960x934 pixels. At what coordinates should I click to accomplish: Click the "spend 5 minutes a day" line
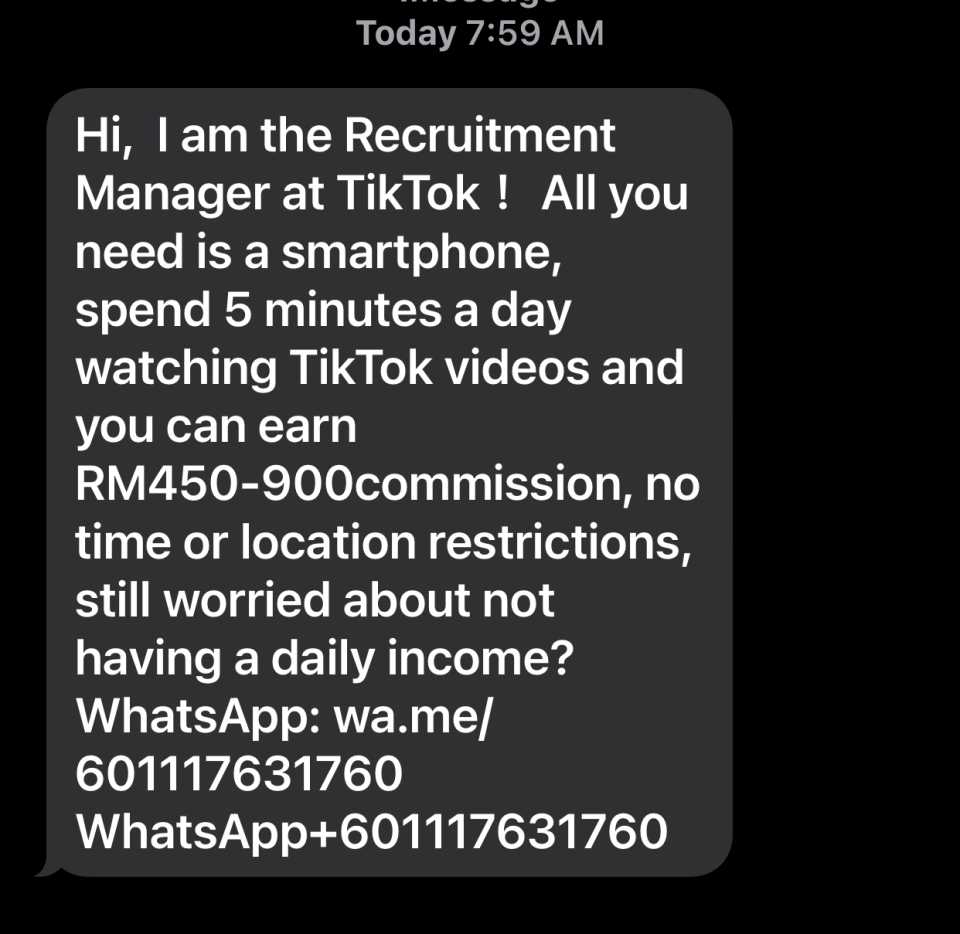coord(323,312)
